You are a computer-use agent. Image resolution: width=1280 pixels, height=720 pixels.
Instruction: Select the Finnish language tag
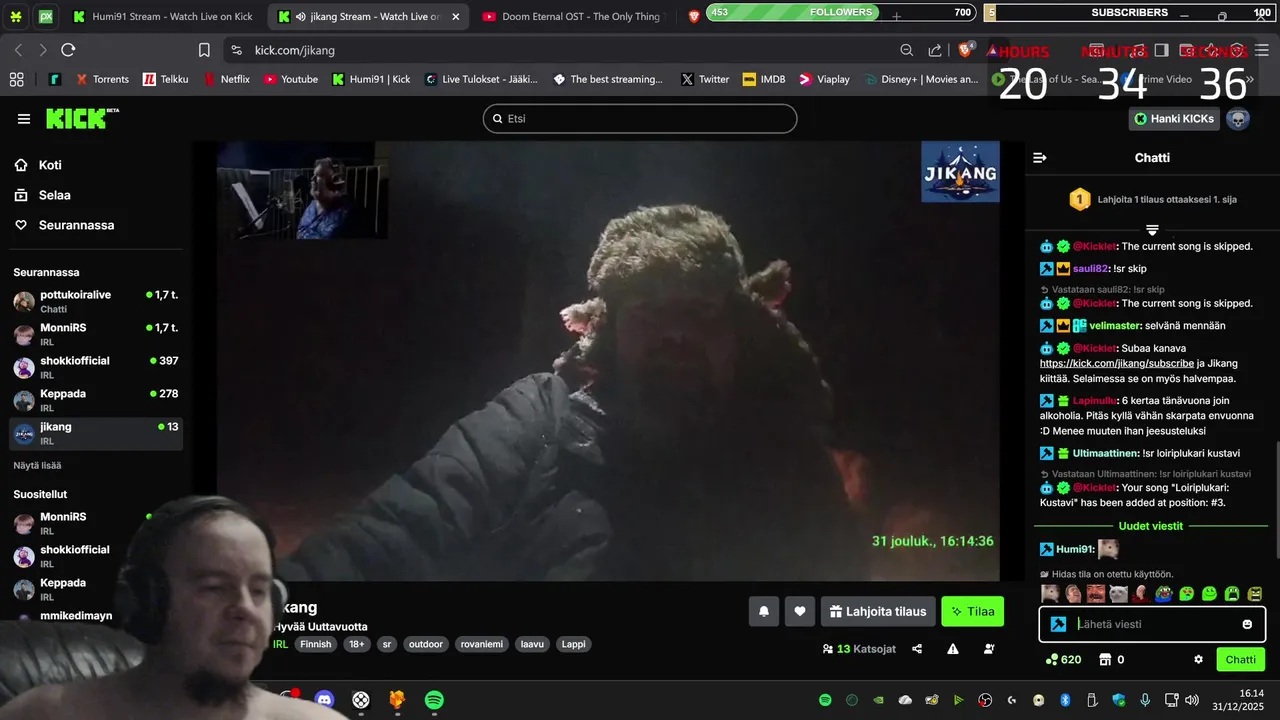[316, 644]
